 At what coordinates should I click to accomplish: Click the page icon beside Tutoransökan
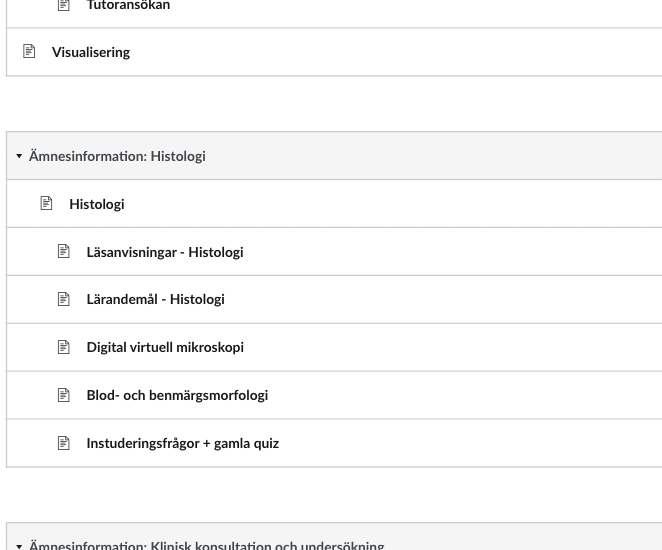pyautogui.click(x=63, y=5)
